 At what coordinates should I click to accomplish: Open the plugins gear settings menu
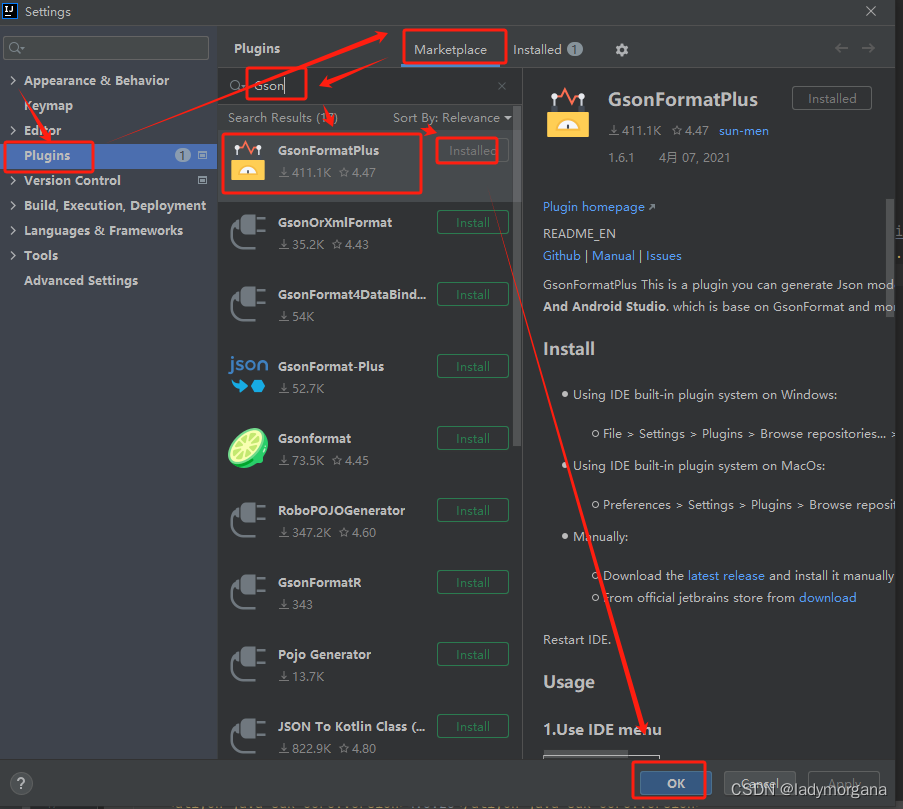tap(621, 50)
